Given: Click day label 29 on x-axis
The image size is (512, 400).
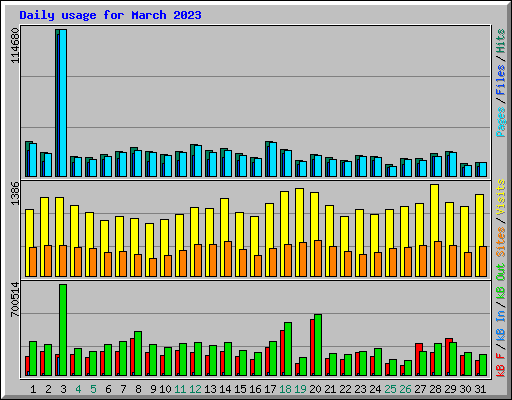Looking at the screenshot, I should [x=450, y=389].
